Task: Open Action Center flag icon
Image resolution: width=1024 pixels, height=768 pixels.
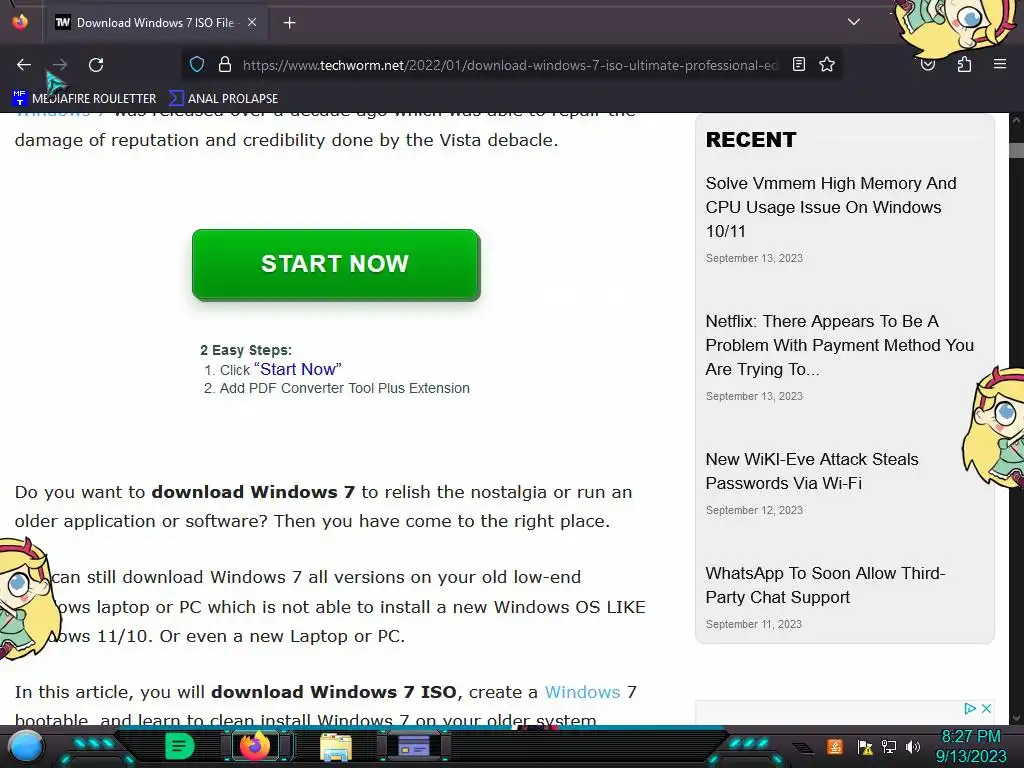Action: pyautogui.click(x=865, y=747)
